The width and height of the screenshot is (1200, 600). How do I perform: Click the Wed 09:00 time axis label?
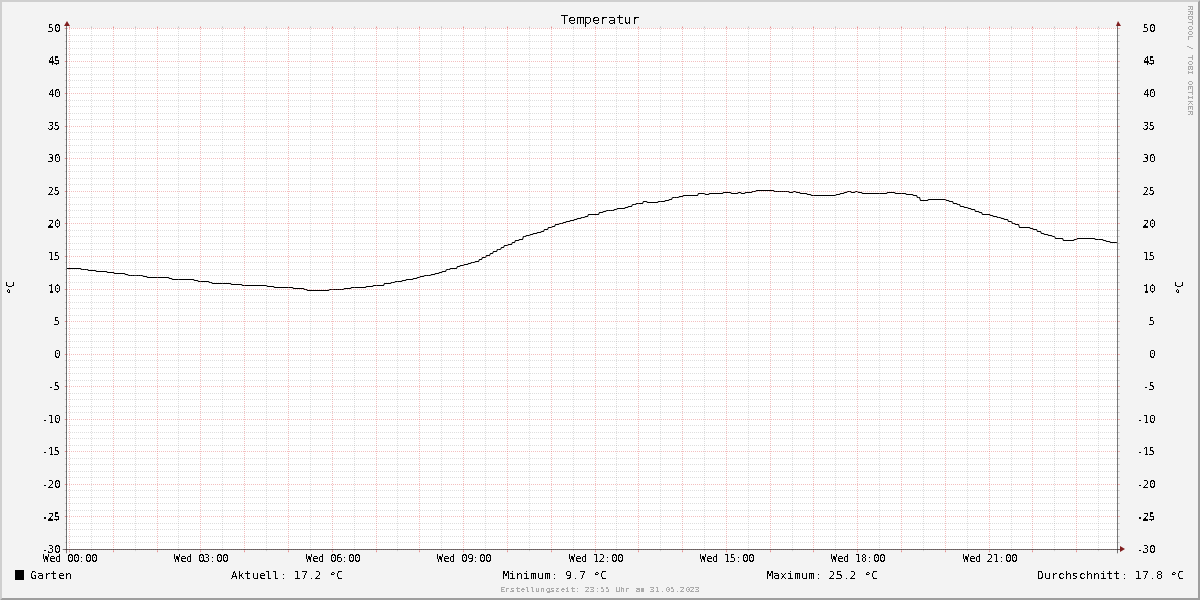pos(464,558)
